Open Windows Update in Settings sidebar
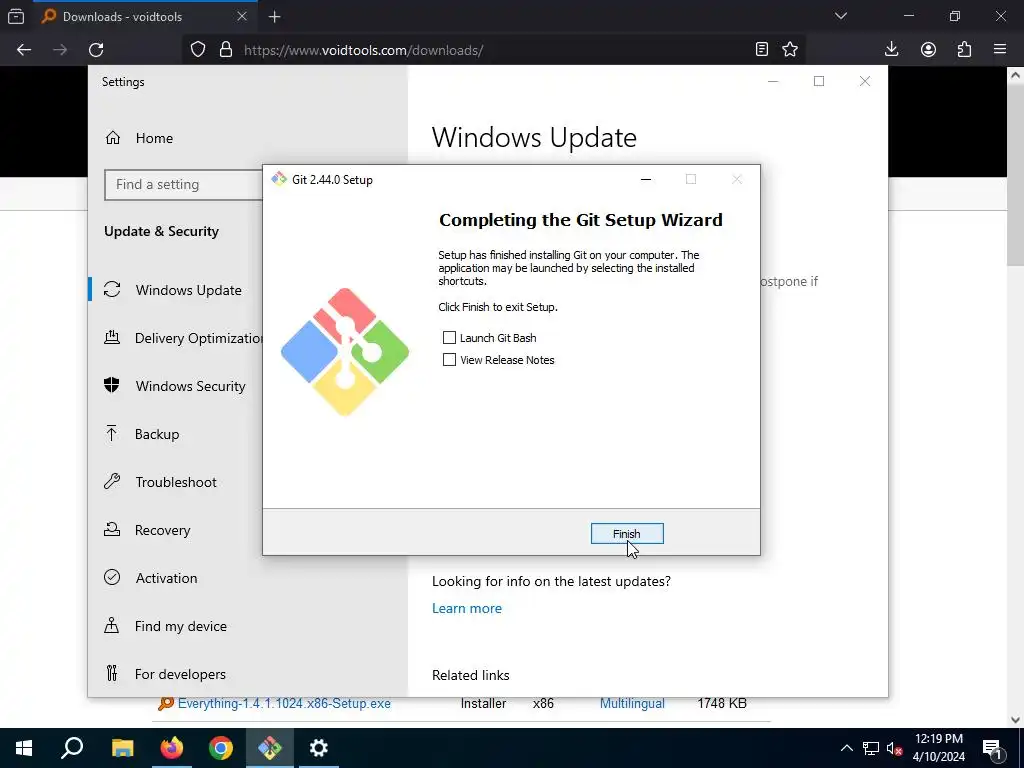Image resolution: width=1024 pixels, height=768 pixels. click(x=188, y=290)
